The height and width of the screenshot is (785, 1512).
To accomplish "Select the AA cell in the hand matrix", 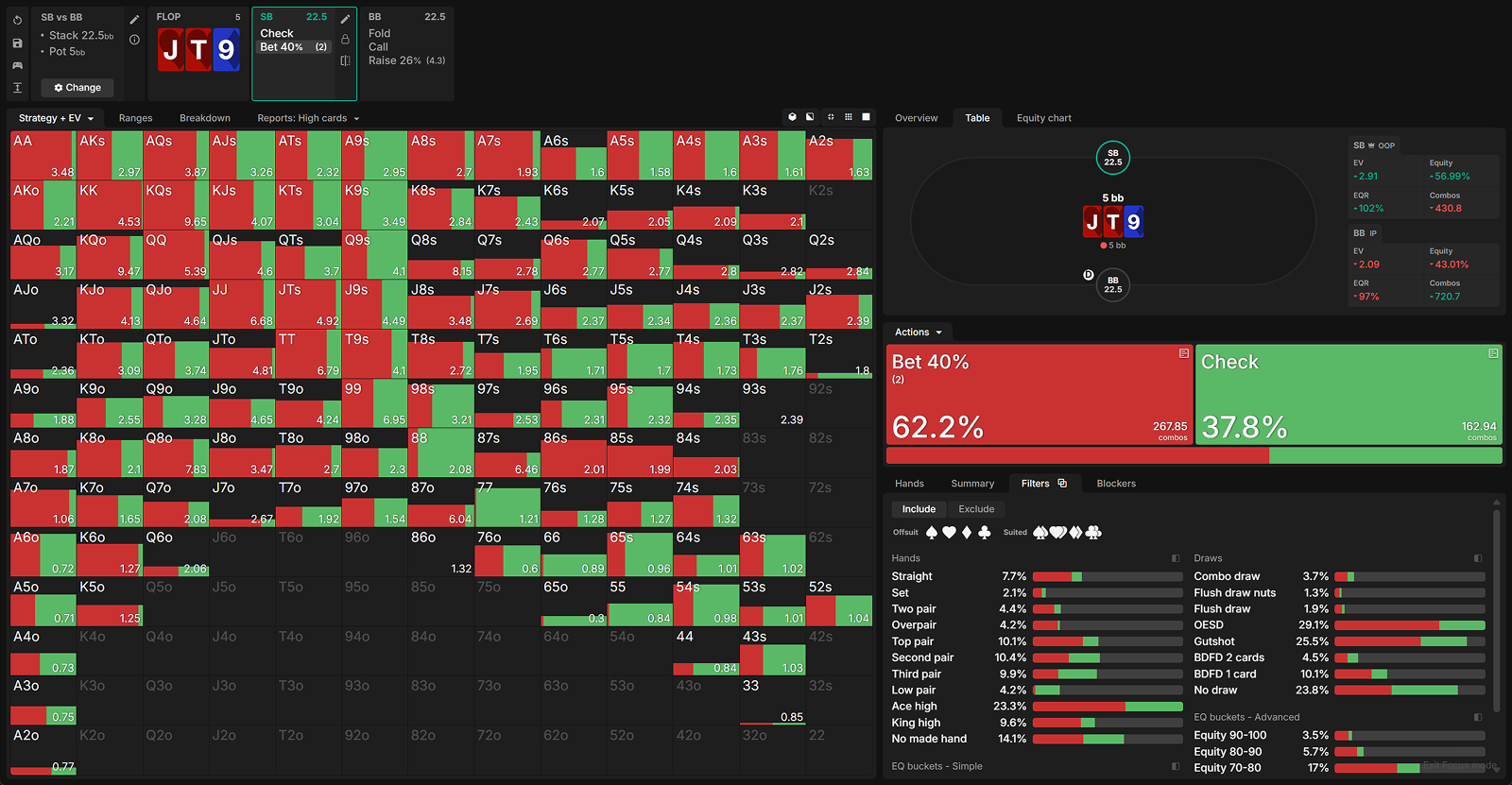I will tap(42, 156).
